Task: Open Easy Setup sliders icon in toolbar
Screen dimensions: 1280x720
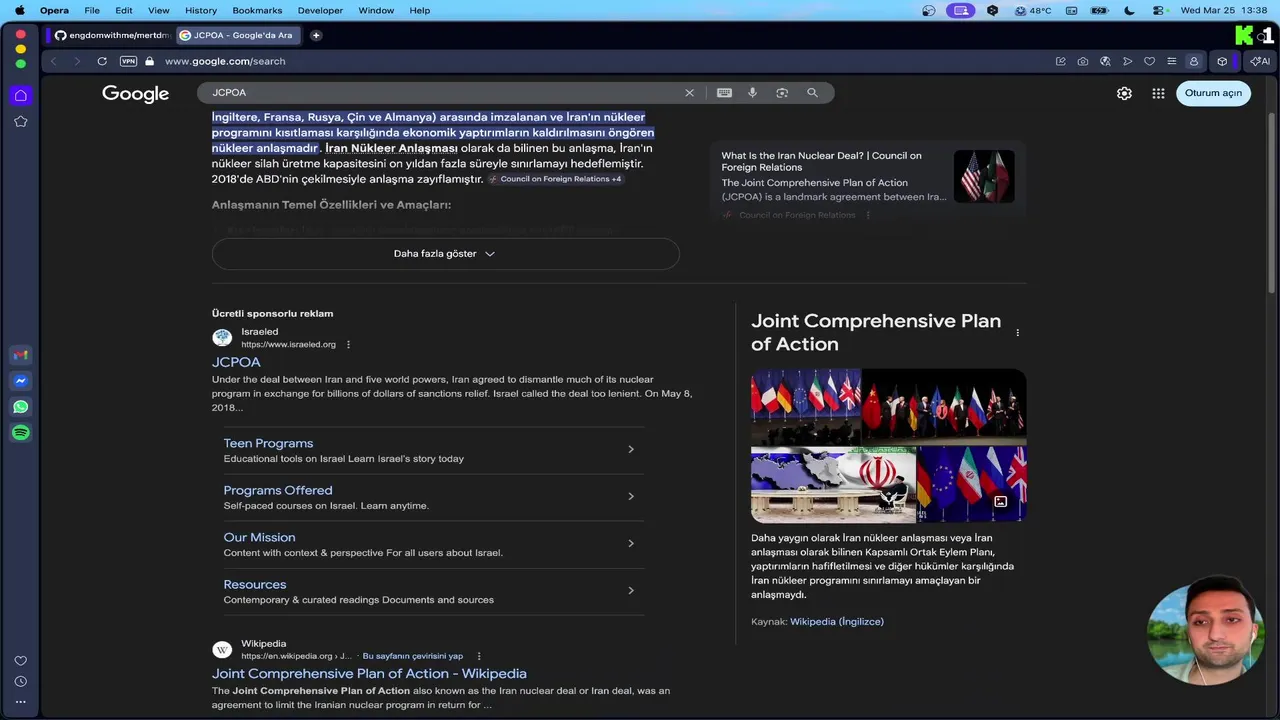Action: pyautogui.click(x=1171, y=61)
